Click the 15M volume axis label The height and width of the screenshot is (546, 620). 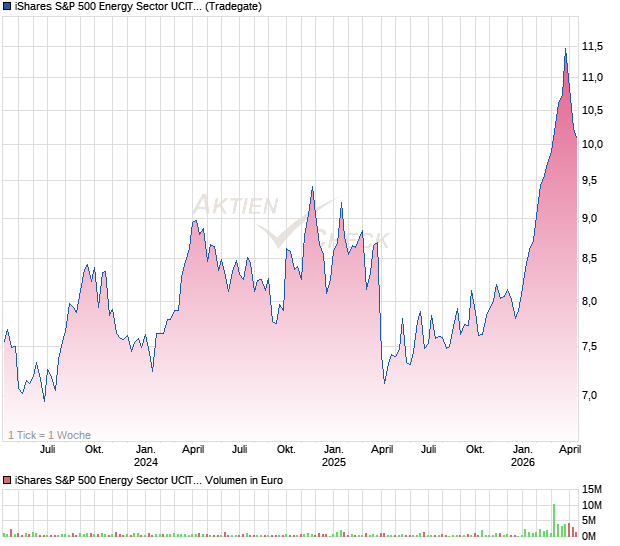point(593,490)
